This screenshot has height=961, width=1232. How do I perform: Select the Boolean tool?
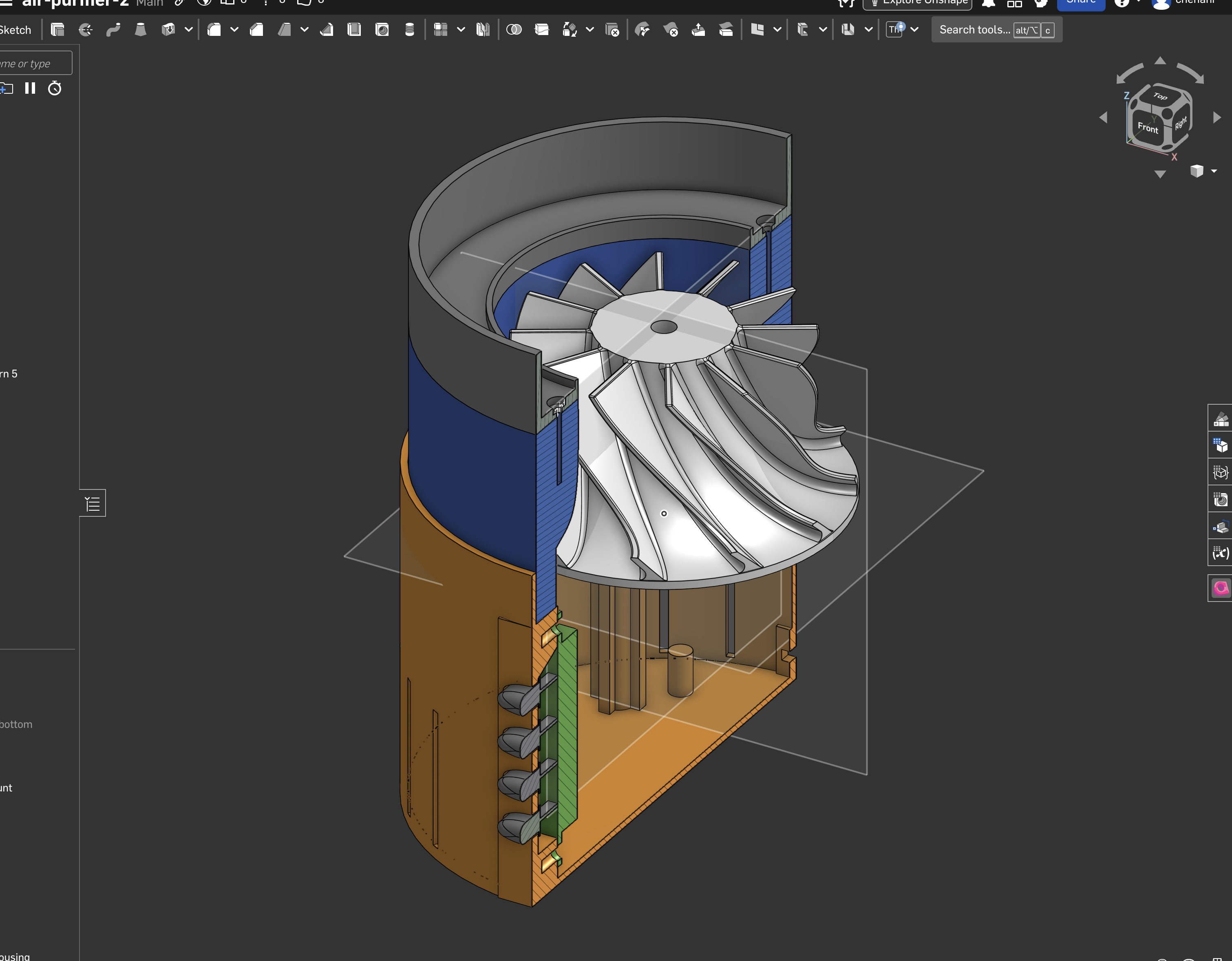[x=514, y=30]
